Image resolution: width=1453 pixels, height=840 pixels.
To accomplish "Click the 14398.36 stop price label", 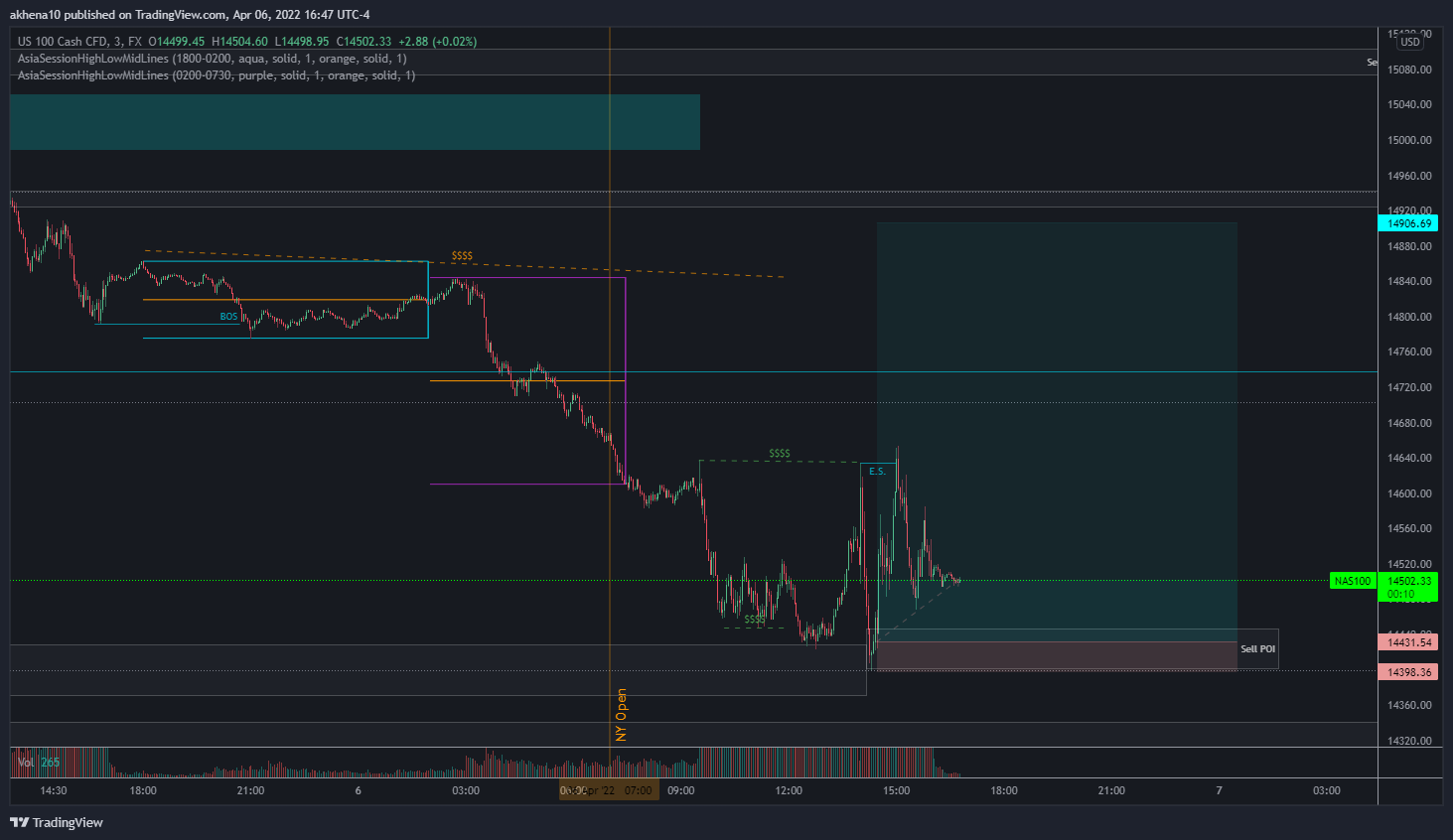I will click(x=1409, y=672).
